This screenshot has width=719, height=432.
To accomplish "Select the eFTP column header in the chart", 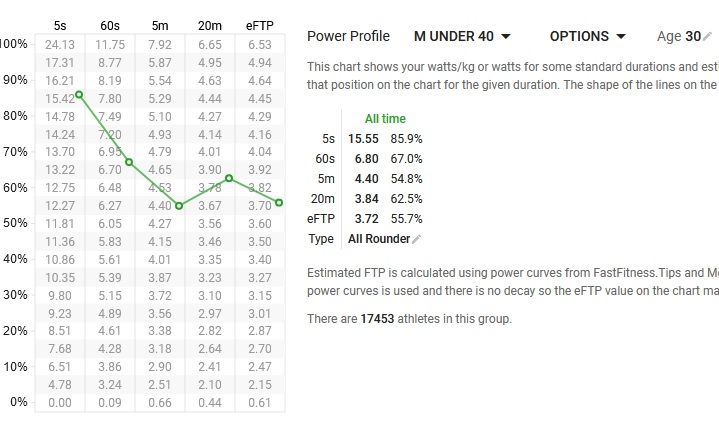I will [x=259, y=25].
